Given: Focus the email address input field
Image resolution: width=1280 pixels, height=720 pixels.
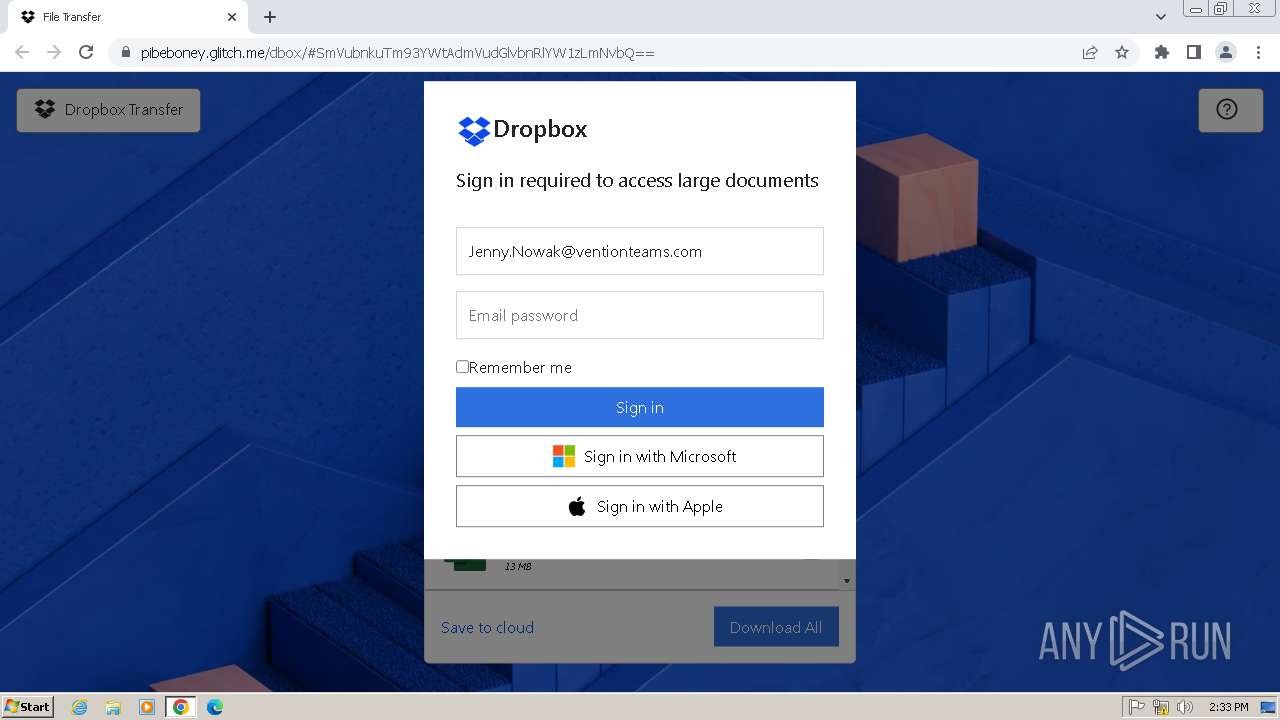Looking at the screenshot, I should tap(640, 251).
